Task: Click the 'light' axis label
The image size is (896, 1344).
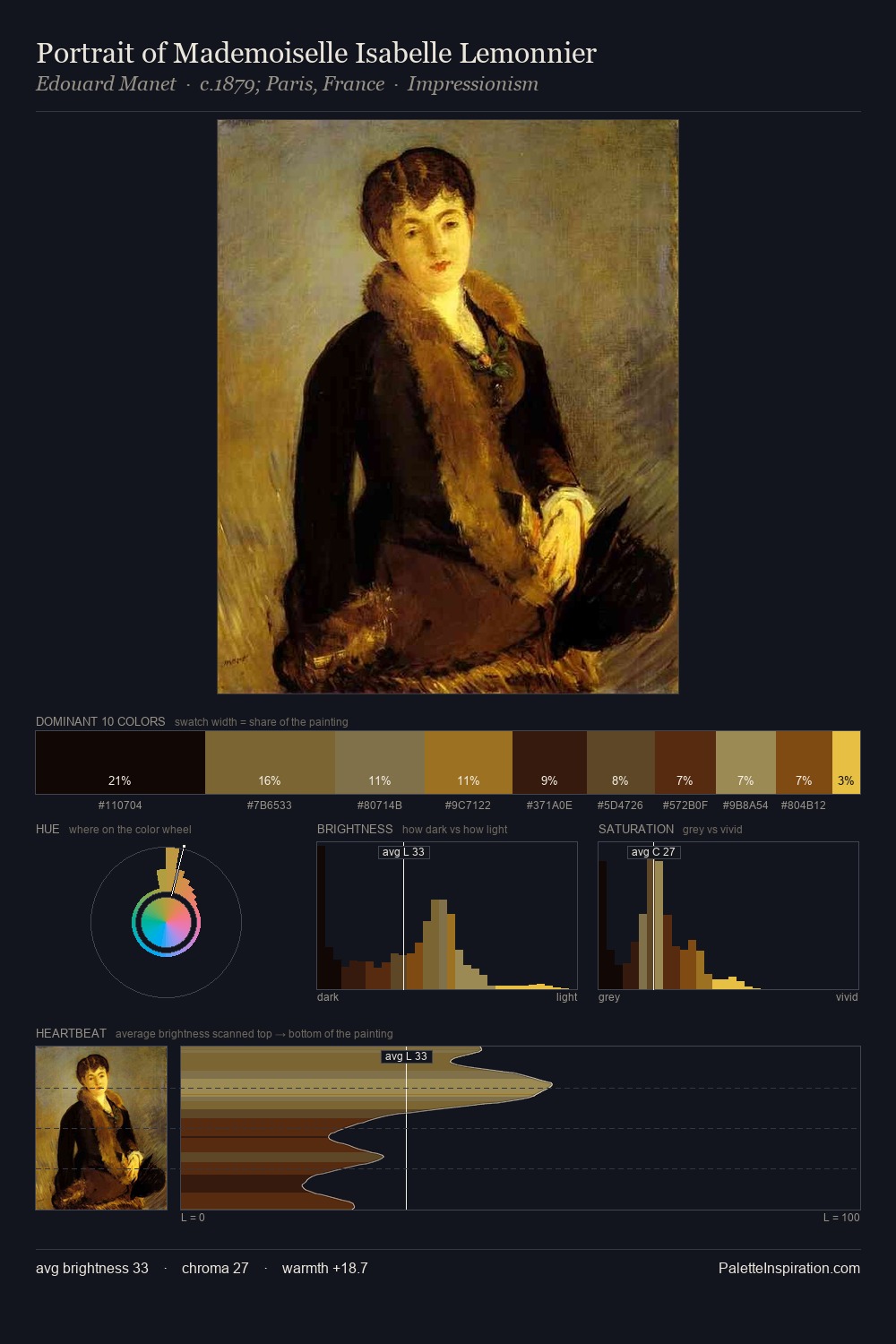Action: (x=566, y=997)
